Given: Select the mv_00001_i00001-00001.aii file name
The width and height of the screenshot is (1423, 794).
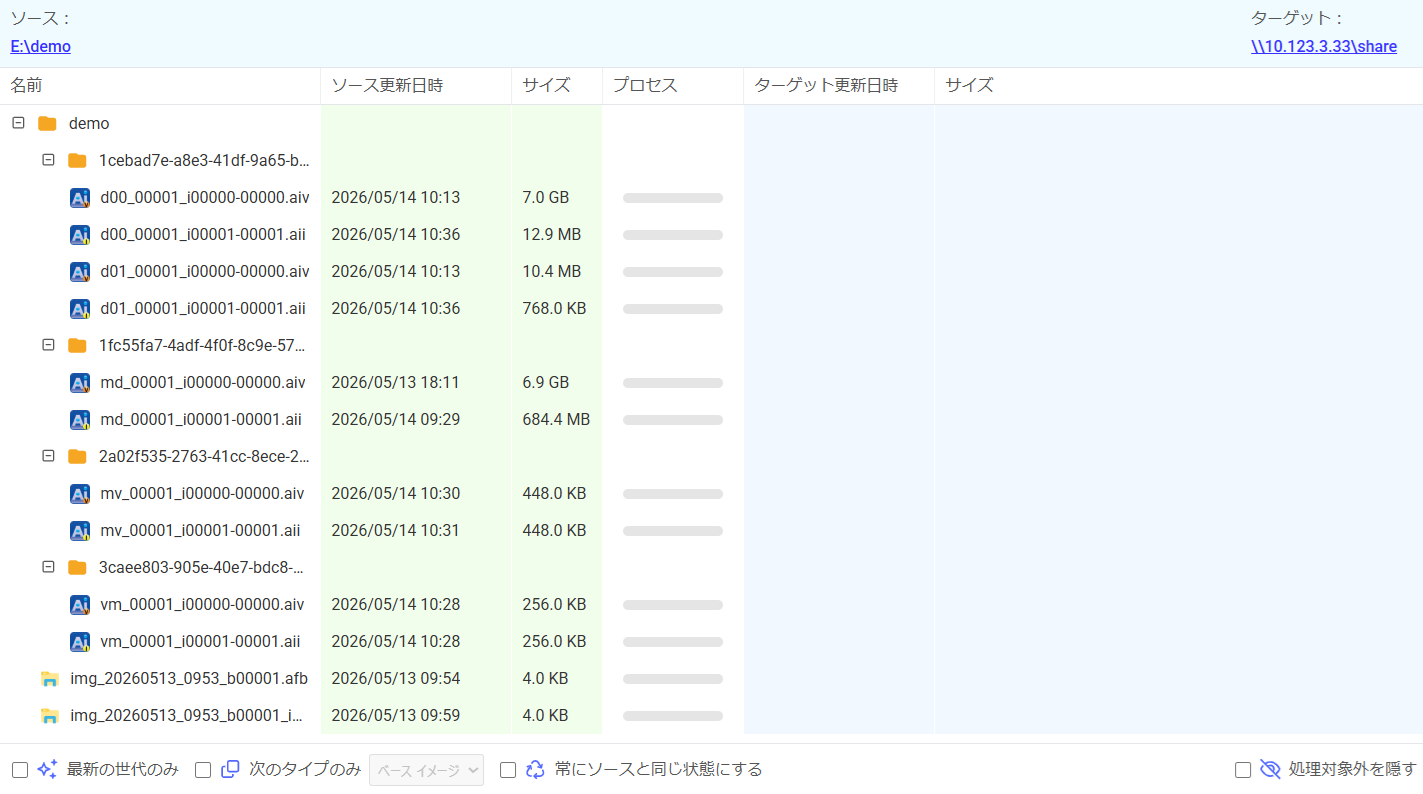Looking at the screenshot, I should pos(200,531).
